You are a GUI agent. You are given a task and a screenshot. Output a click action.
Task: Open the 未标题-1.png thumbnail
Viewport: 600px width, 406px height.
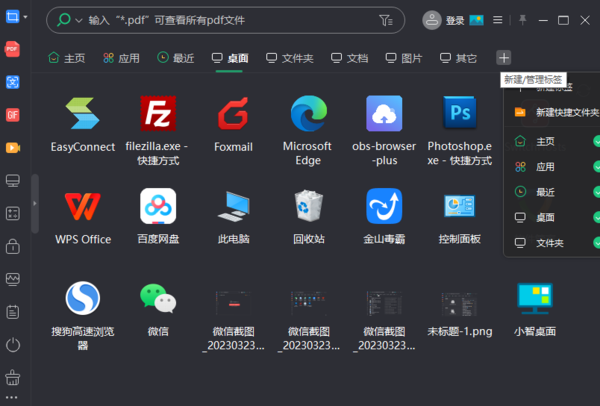459,304
